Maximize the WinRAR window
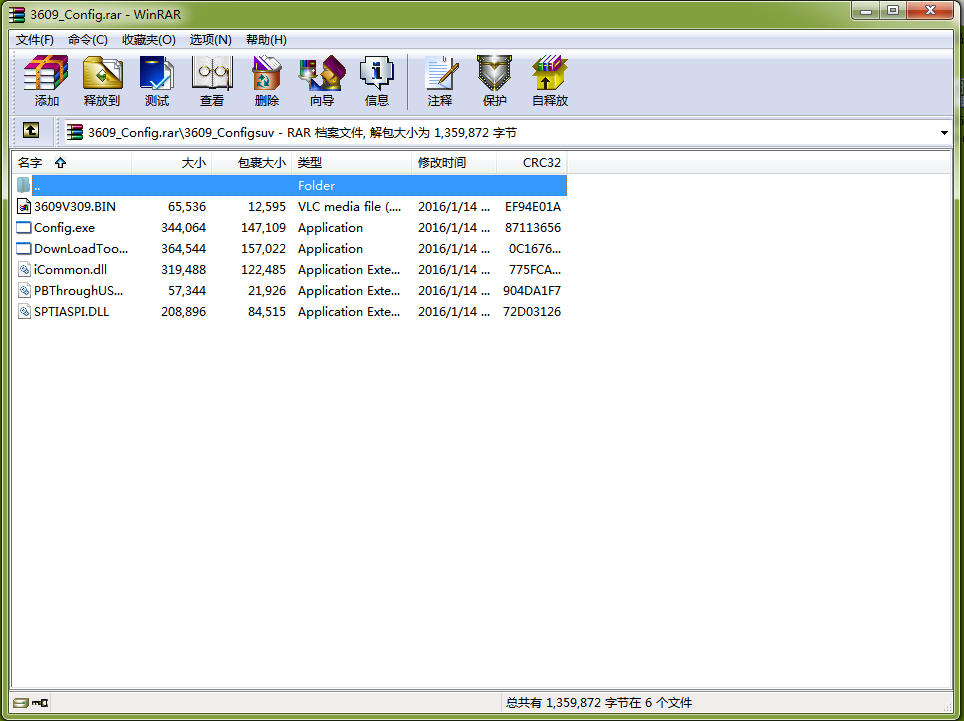The image size is (964, 721). tap(893, 10)
